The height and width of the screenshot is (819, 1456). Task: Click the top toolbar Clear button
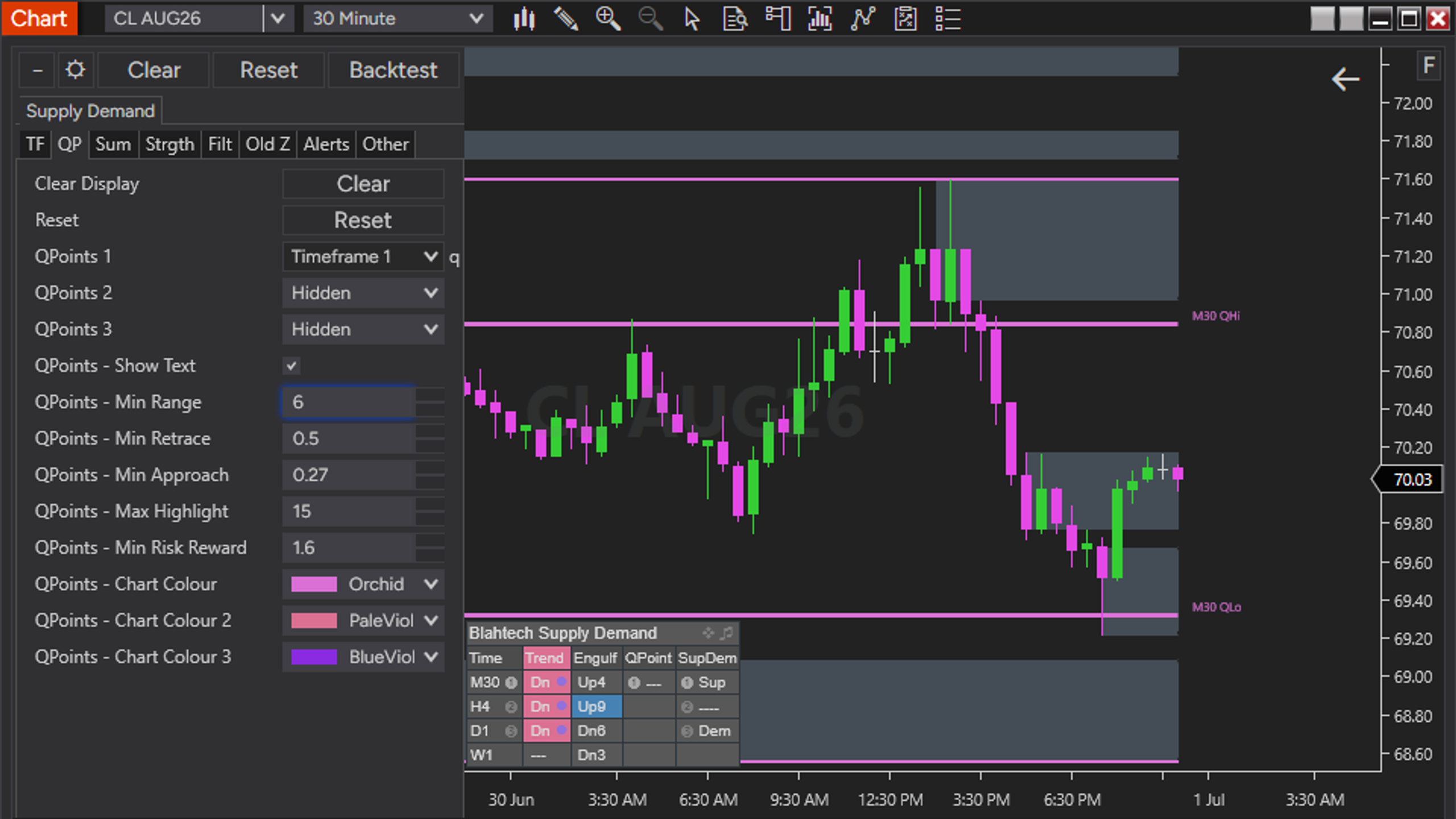tap(154, 71)
